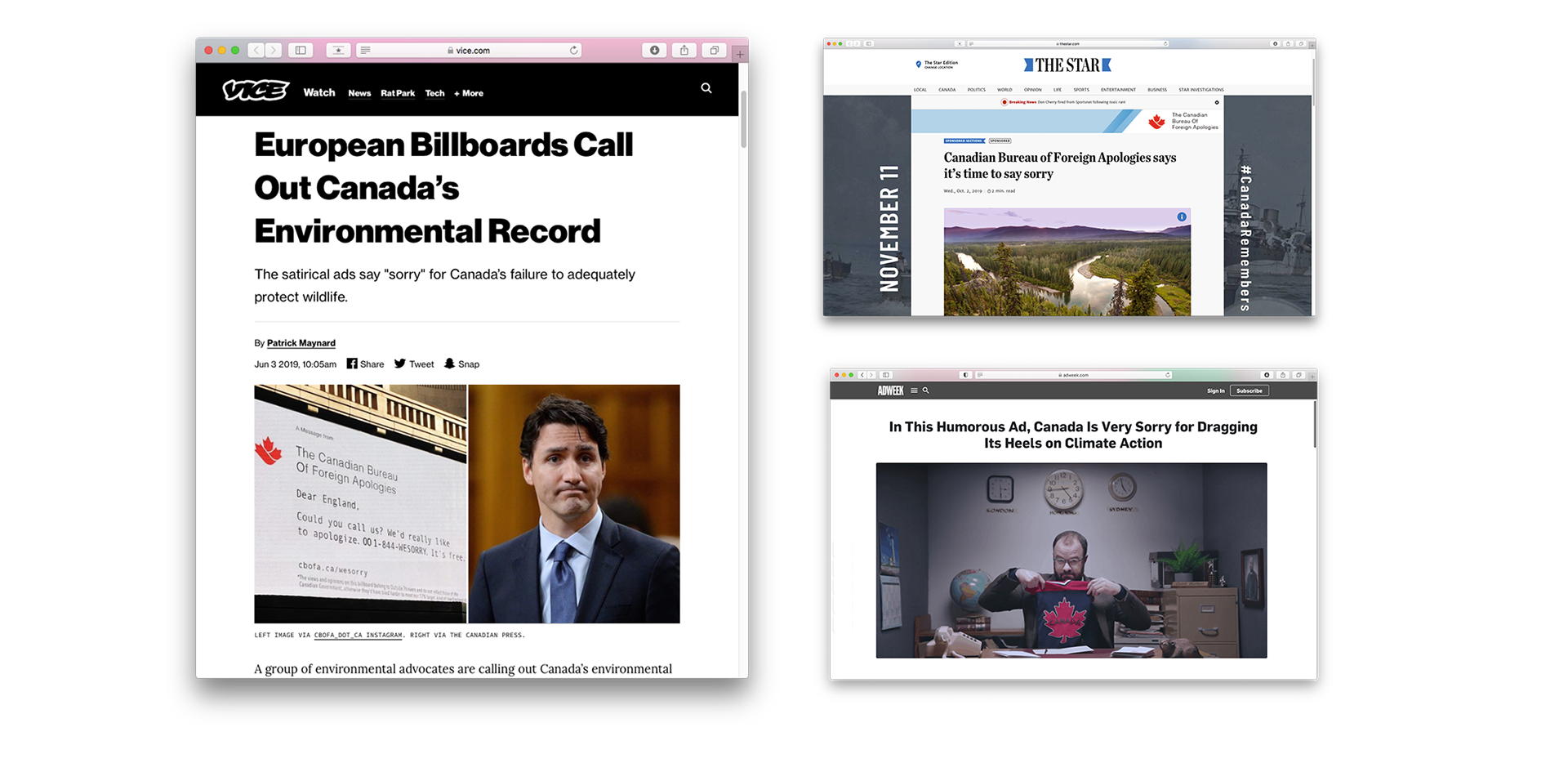Click the VICE logo
Viewport: 1568px width, 781px height.
(256, 90)
